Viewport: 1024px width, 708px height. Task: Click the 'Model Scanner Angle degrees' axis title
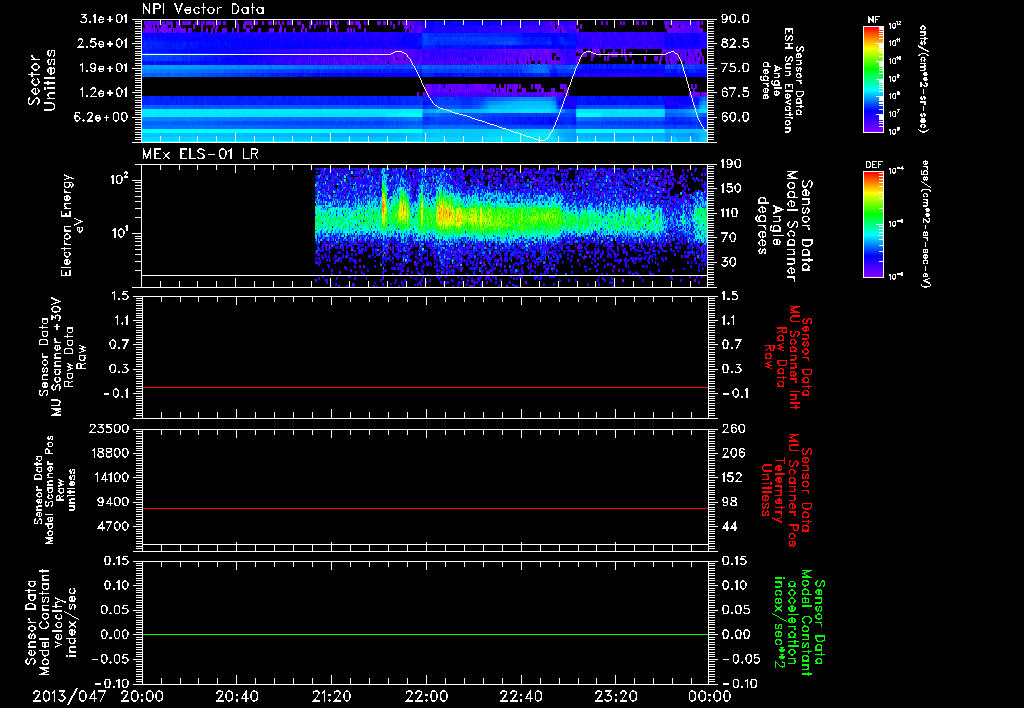(784, 226)
